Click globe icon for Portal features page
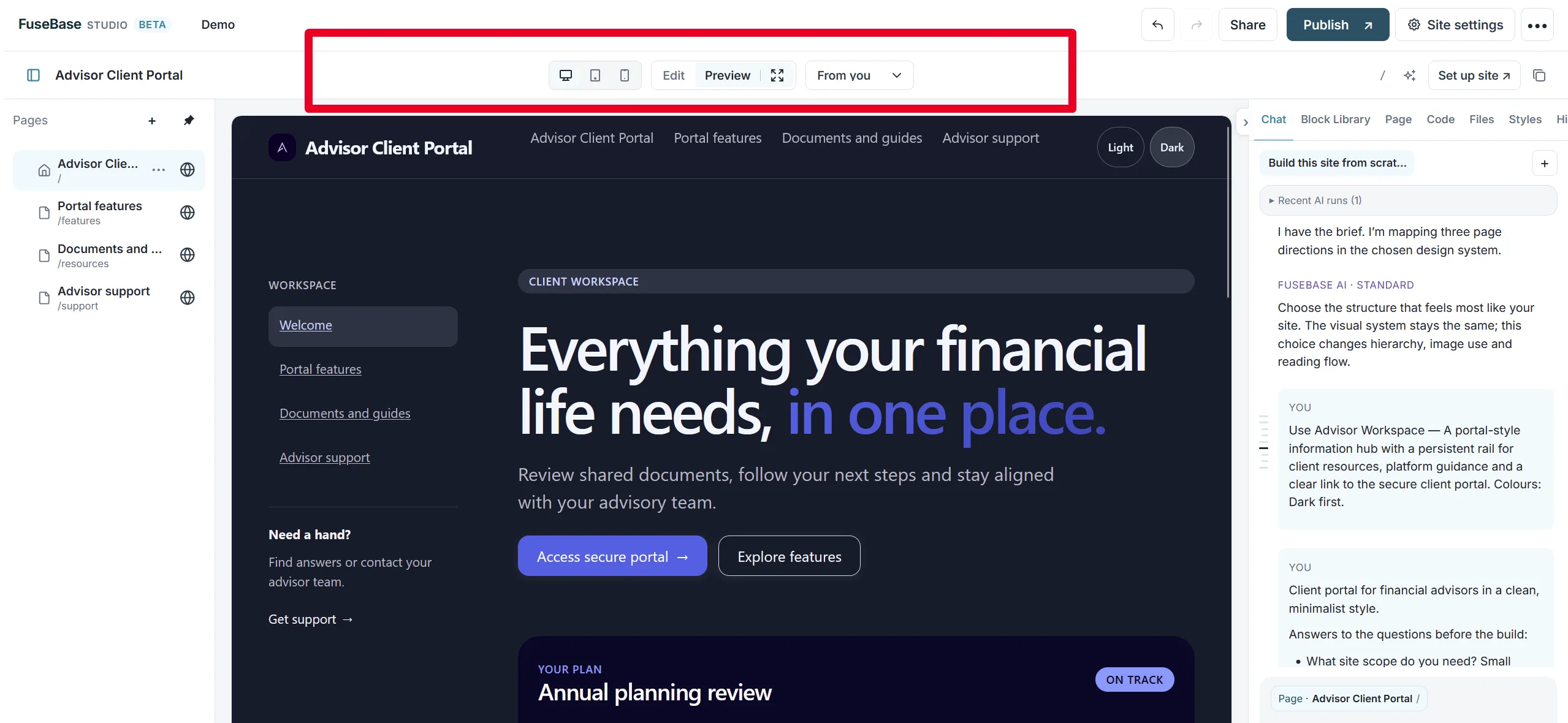The image size is (1568, 723). [x=188, y=213]
